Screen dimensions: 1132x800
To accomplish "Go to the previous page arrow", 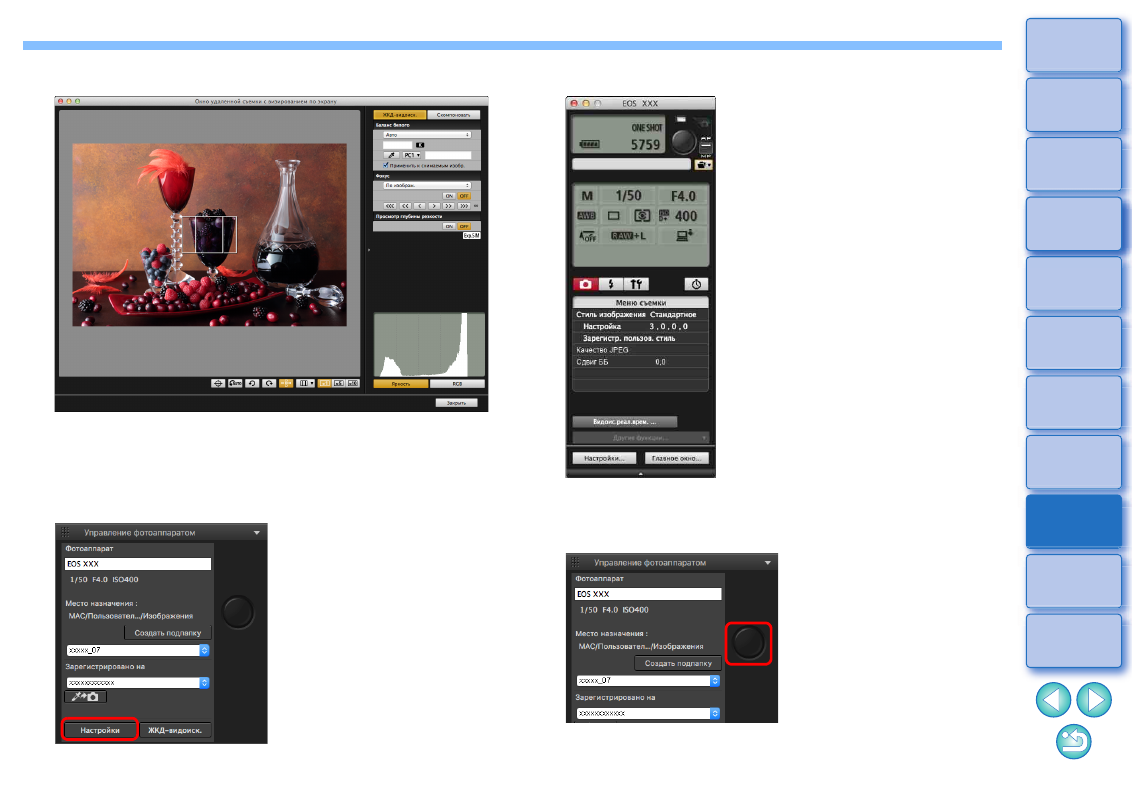I will point(1053,700).
